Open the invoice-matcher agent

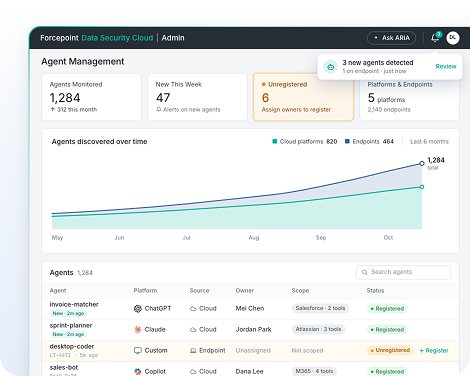(74, 304)
